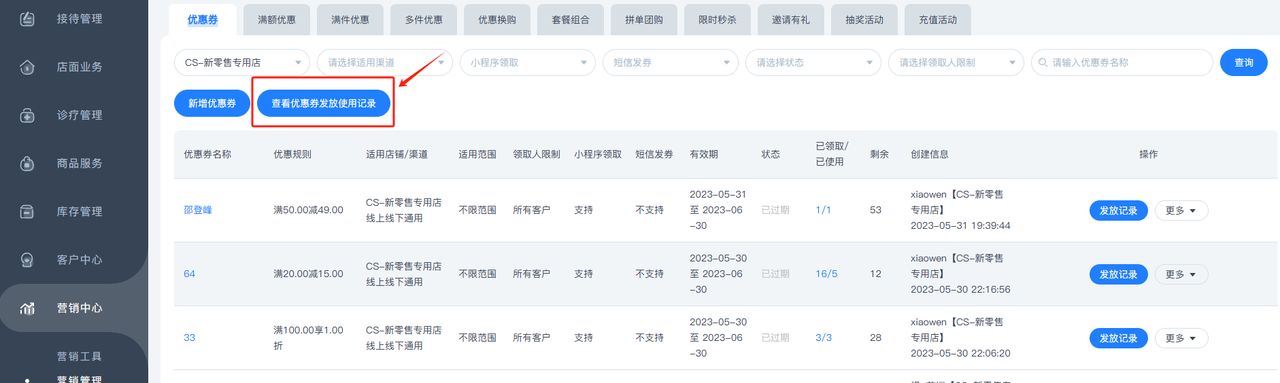
Task: Open the 请选择领取人限制 dropdown
Action: click(956, 62)
